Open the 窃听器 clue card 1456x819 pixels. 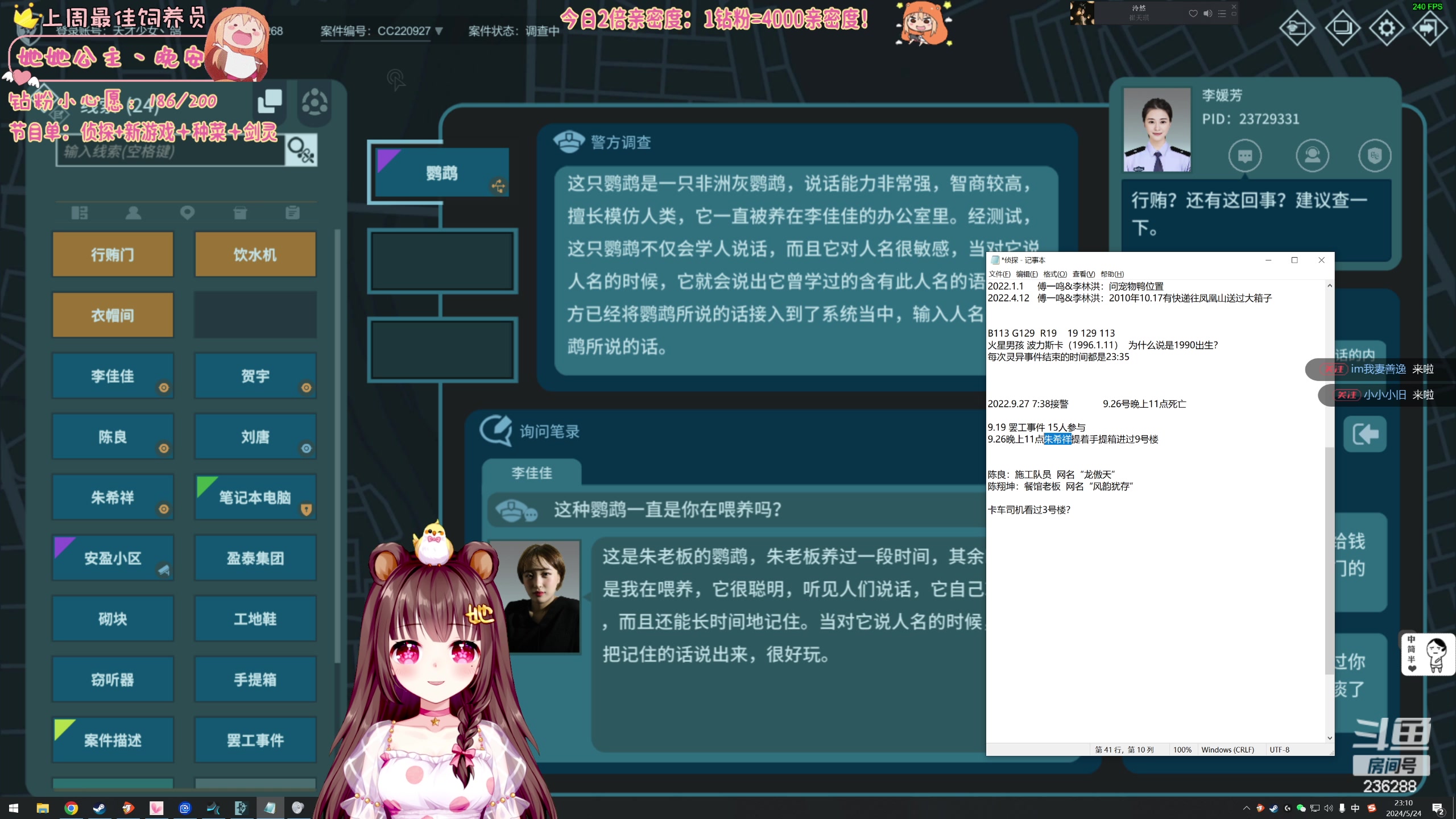pyautogui.click(x=113, y=679)
